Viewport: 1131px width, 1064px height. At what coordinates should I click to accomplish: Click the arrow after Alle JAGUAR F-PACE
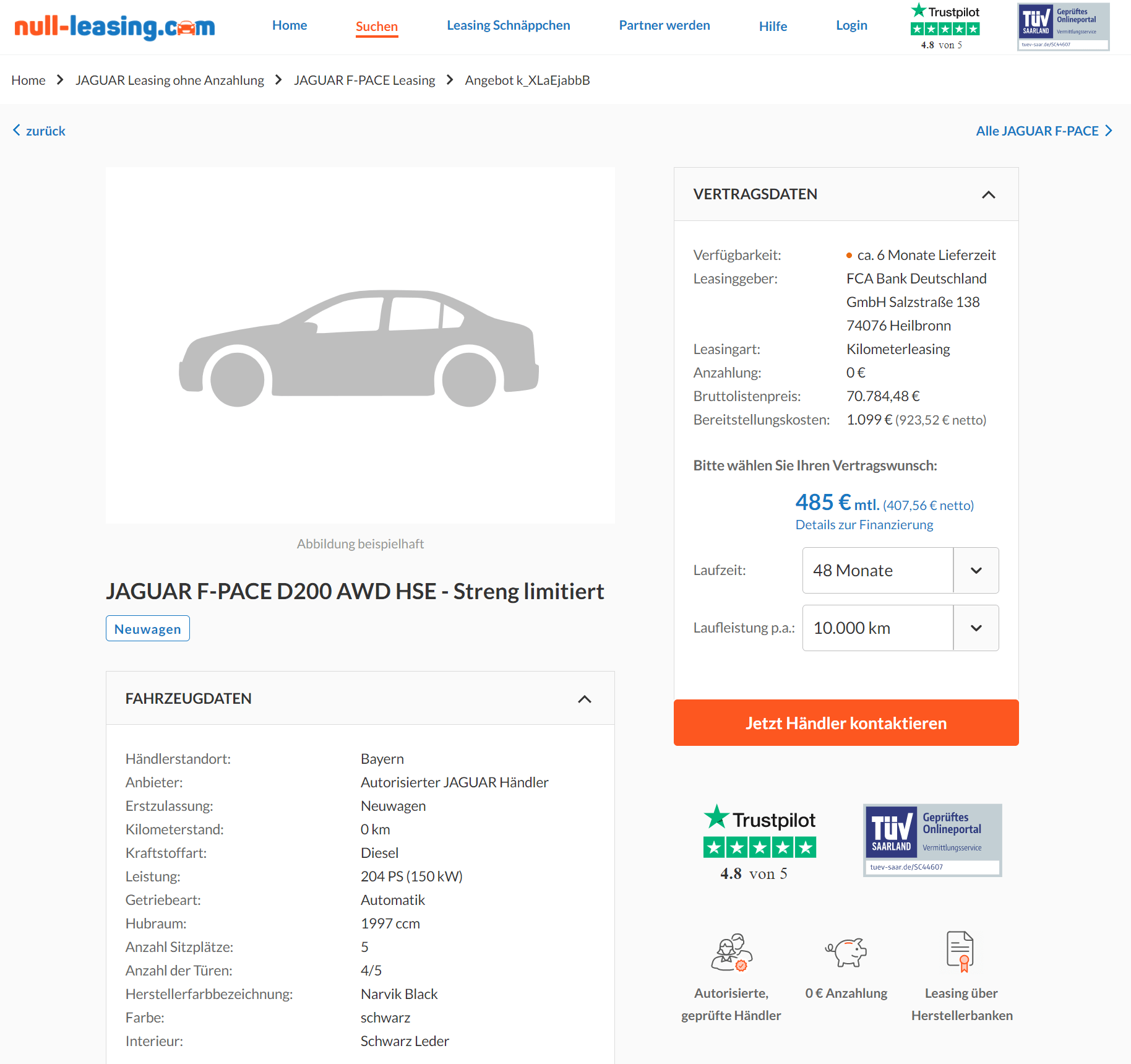point(1109,131)
